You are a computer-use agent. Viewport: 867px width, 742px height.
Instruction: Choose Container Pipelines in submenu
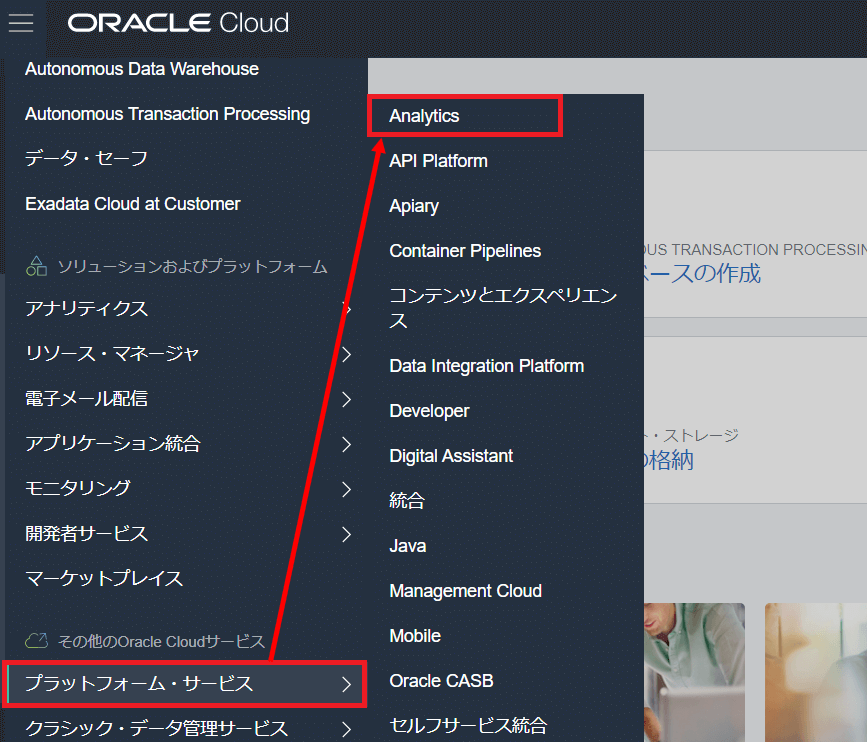pos(465,251)
